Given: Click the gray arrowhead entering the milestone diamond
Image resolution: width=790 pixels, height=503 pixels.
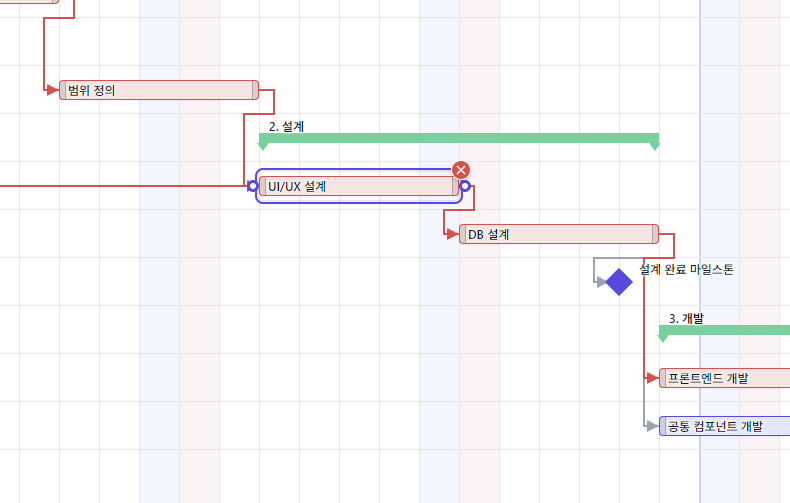Looking at the screenshot, I should click(602, 282).
